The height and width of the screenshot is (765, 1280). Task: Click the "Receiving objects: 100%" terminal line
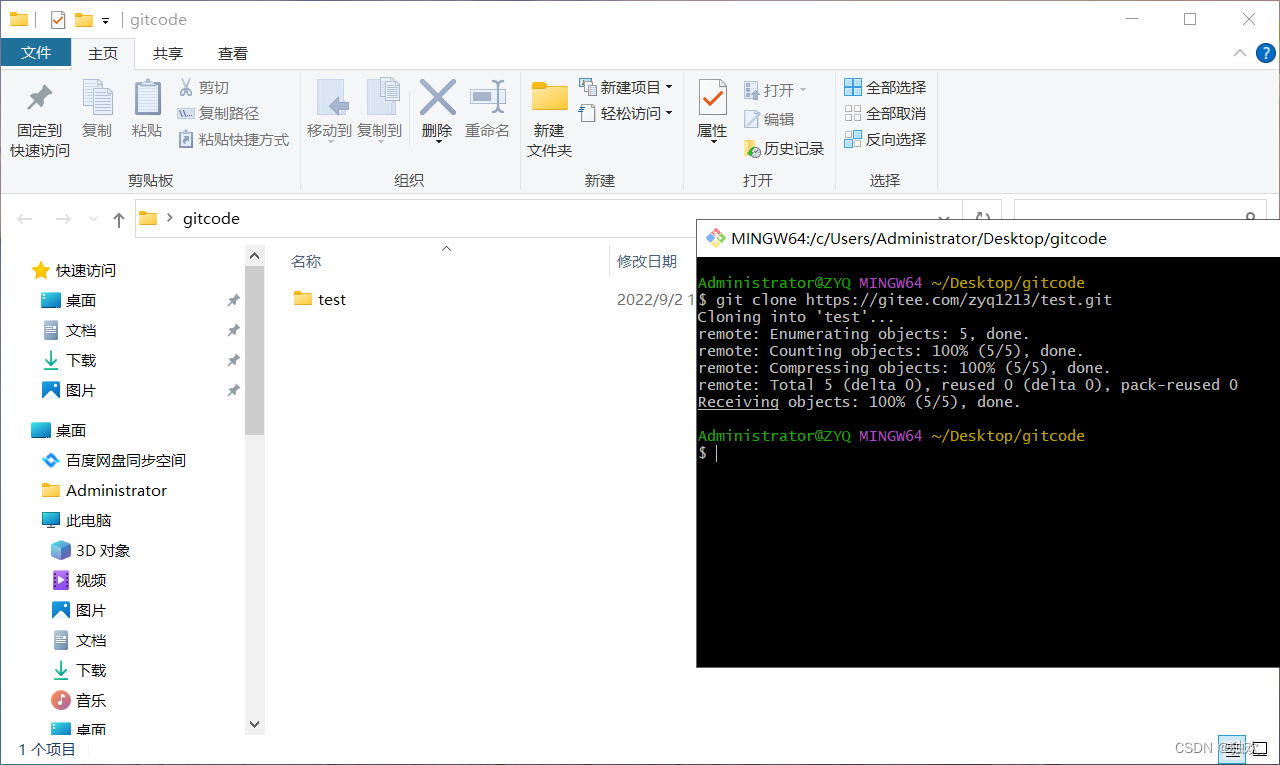click(x=859, y=402)
